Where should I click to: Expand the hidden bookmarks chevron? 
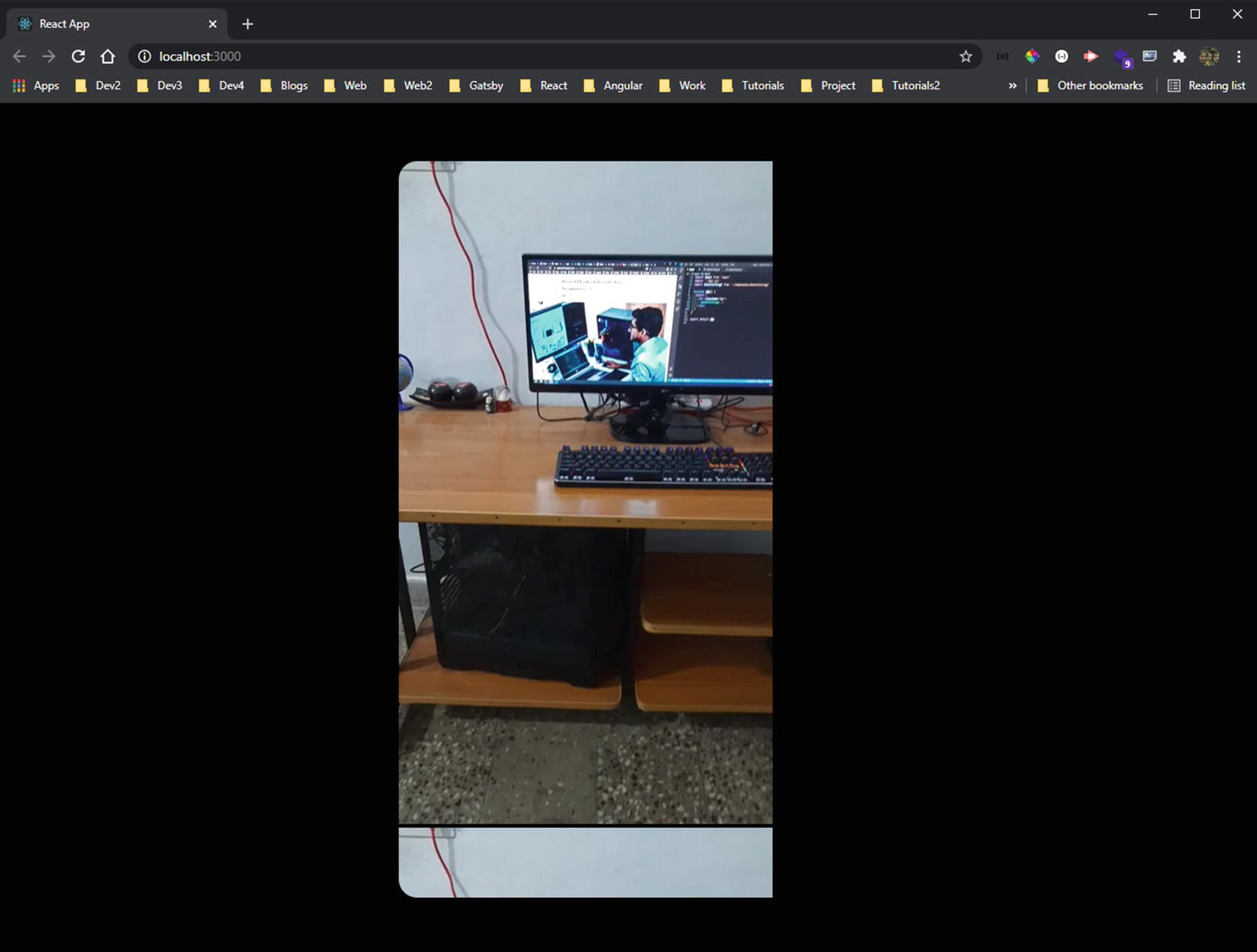click(x=1012, y=86)
